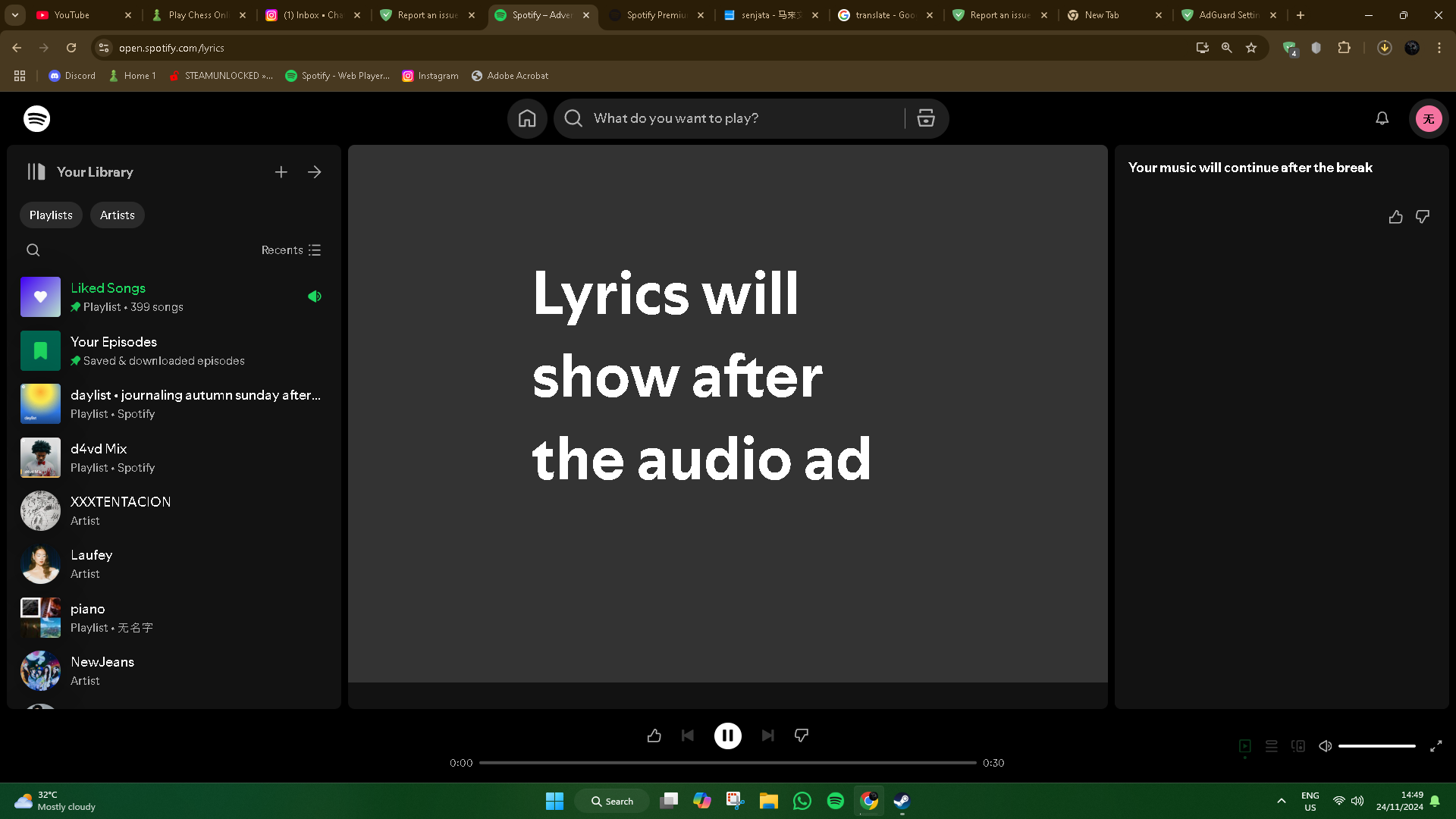Screen dimensions: 1456x819
Task: Open the Now Playing view icon
Action: coord(1245,746)
